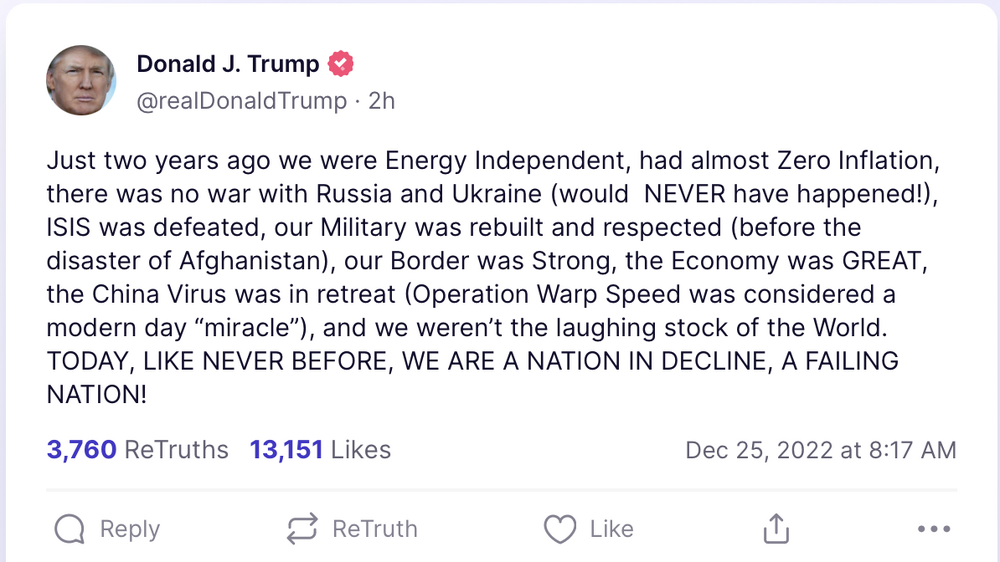1000x562 pixels.
Task: View the 3,760 ReTruths list
Action: (x=137, y=450)
